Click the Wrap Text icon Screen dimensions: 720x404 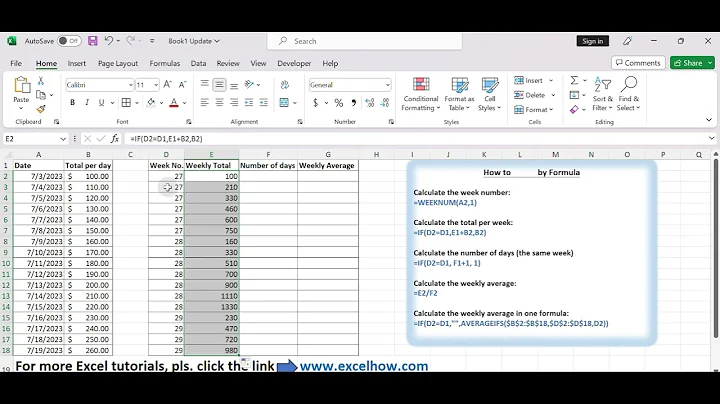[285, 84]
